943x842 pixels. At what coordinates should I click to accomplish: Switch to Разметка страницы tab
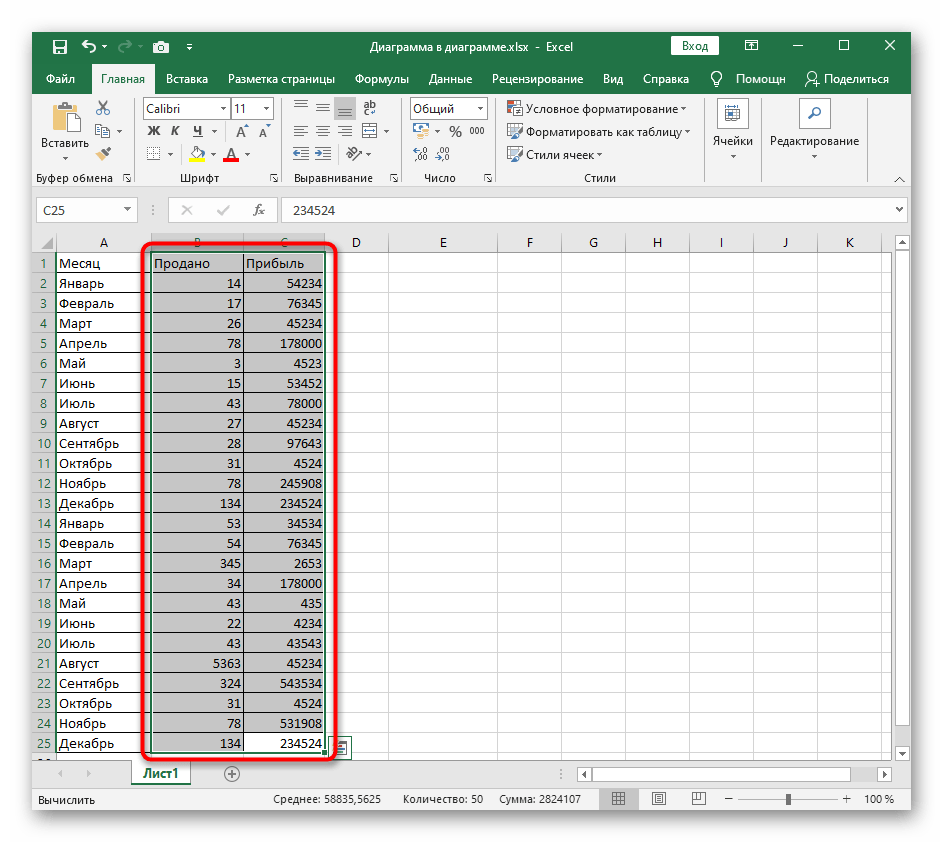tap(281, 79)
